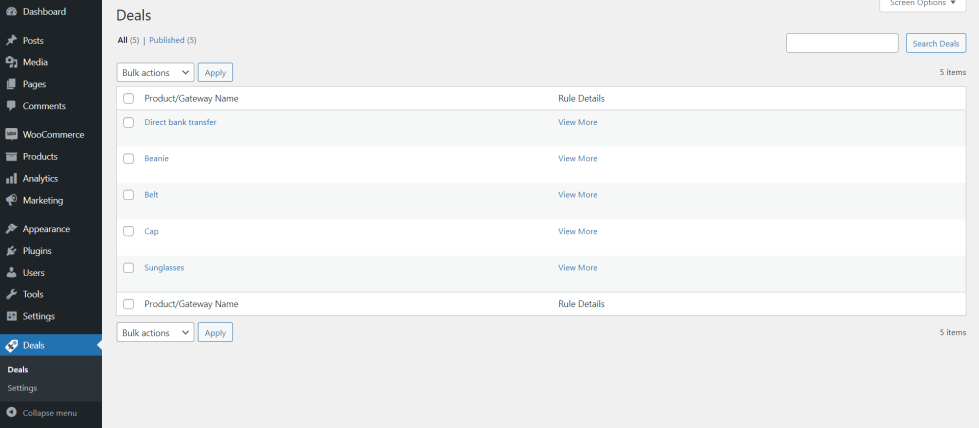This screenshot has height=428, width=979.
Task: Open the Belt deal link
Action: click(151, 195)
